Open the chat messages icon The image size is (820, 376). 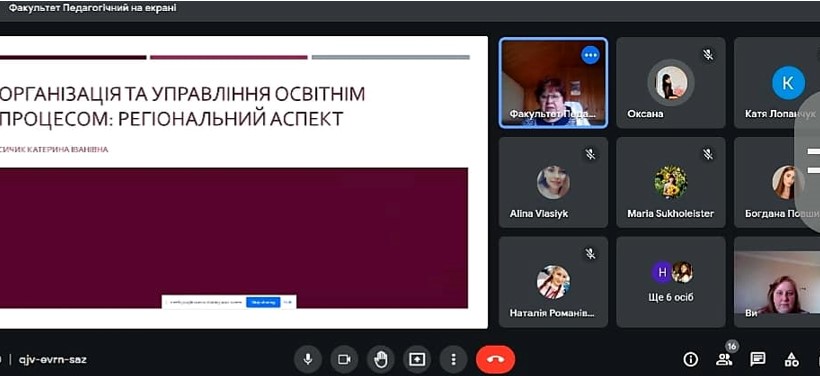point(757,359)
